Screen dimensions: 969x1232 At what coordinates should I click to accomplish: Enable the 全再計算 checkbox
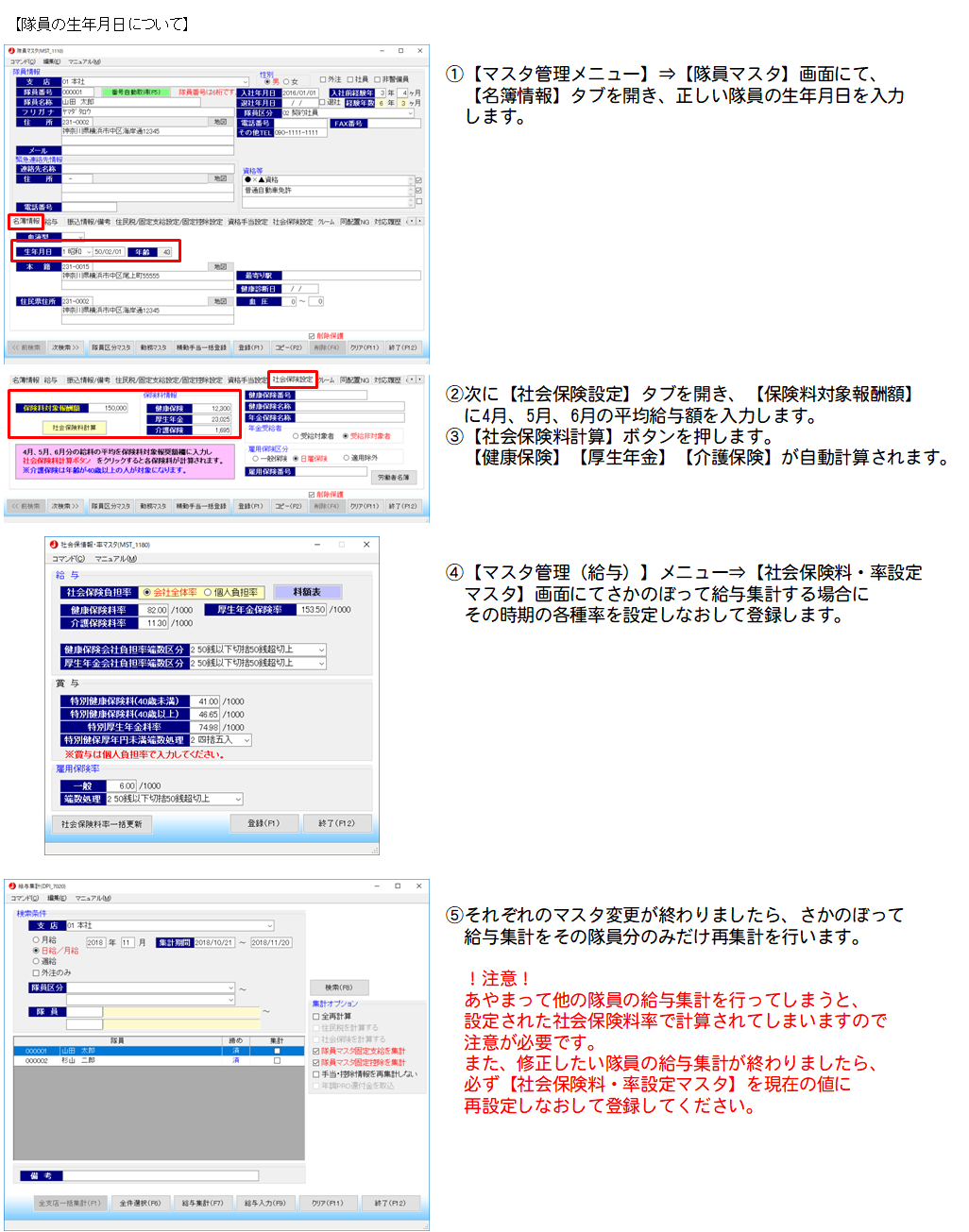(x=316, y=1017)
